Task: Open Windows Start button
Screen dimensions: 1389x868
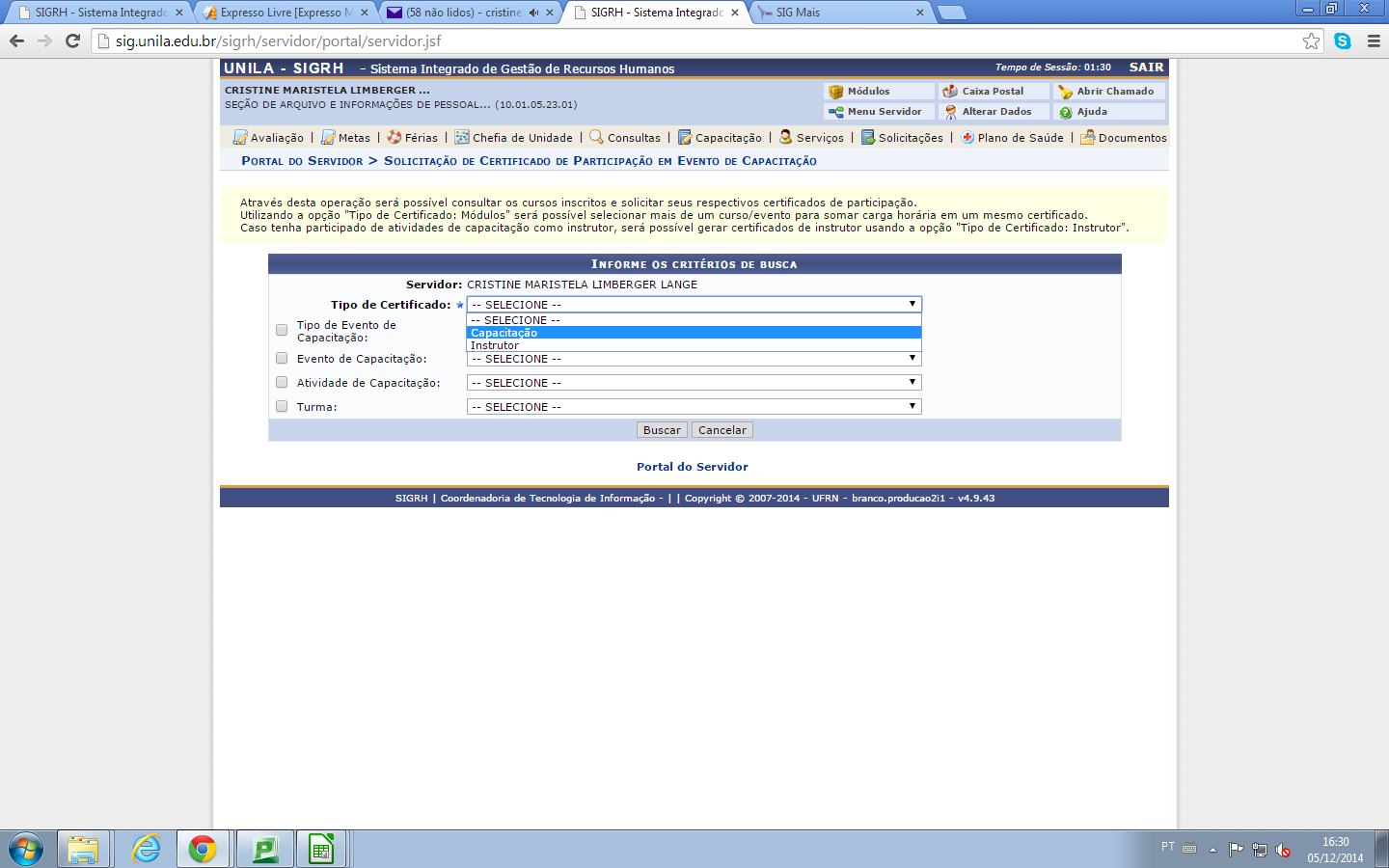Action: [x=26, y=849]
